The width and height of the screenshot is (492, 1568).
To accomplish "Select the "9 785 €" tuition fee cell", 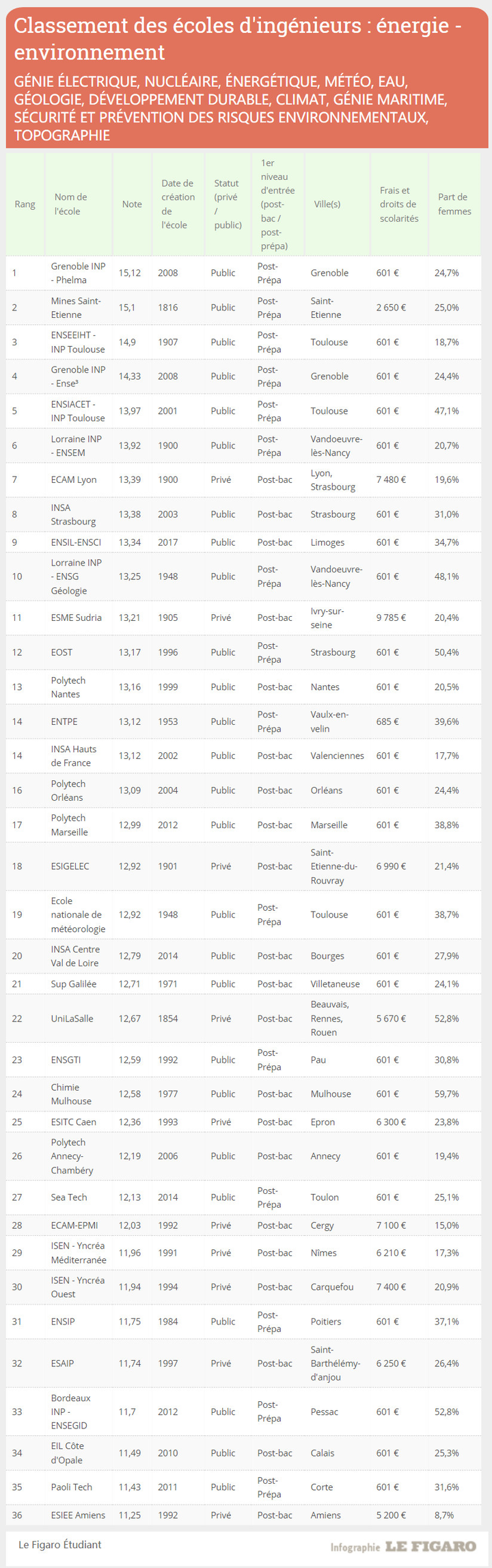I will (x=391, y=617).
